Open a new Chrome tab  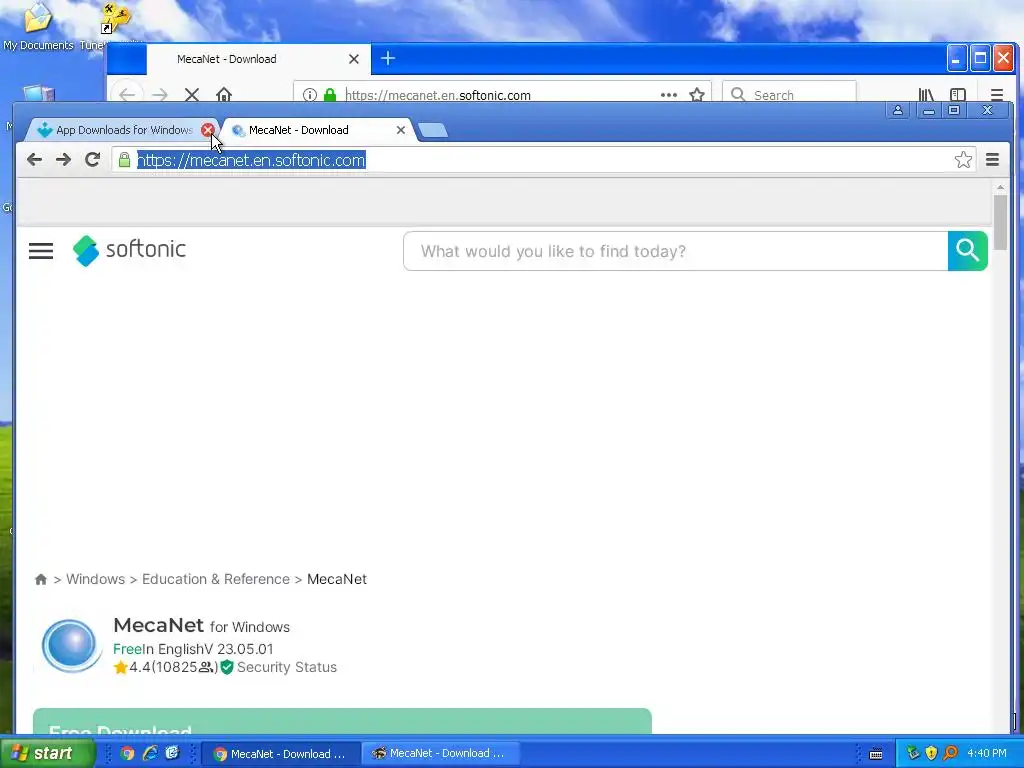pos(433,131)
